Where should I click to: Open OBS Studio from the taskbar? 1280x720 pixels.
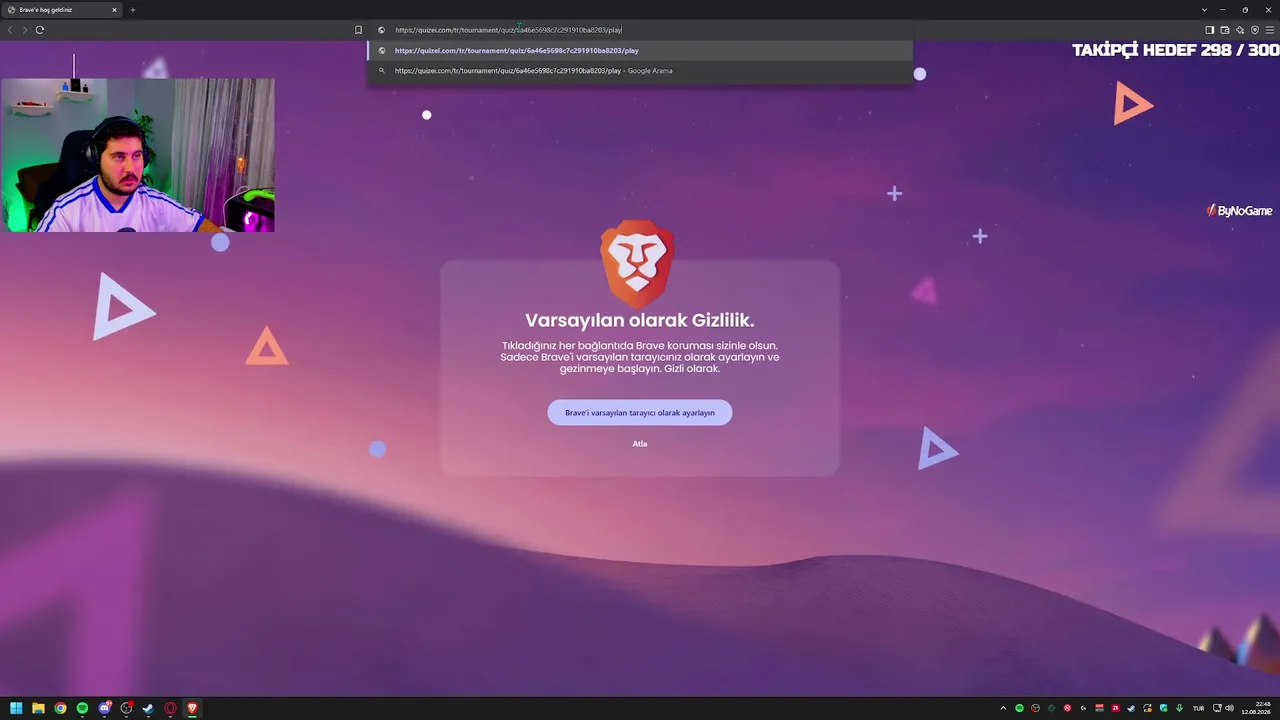click(126, 708)
